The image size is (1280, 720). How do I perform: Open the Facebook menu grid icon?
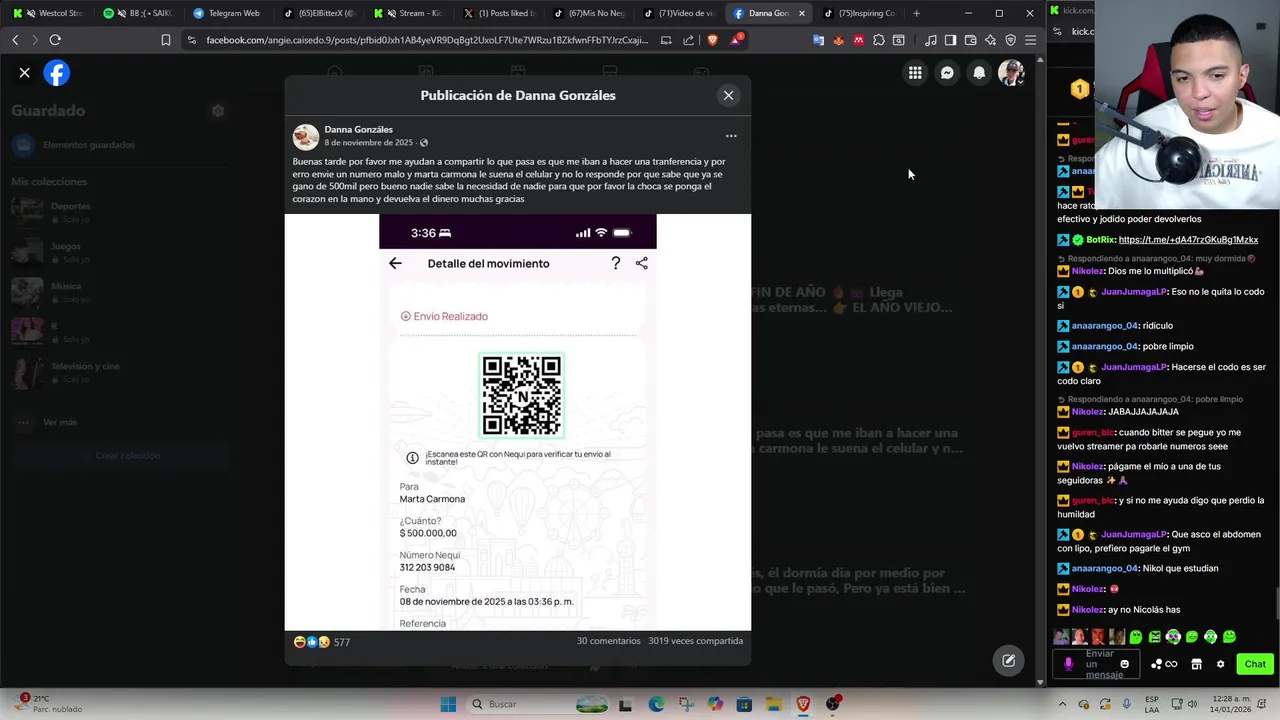[915, 73]
